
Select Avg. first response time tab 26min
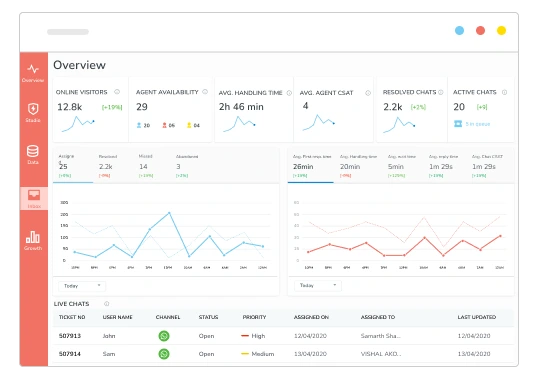[311, 166]
